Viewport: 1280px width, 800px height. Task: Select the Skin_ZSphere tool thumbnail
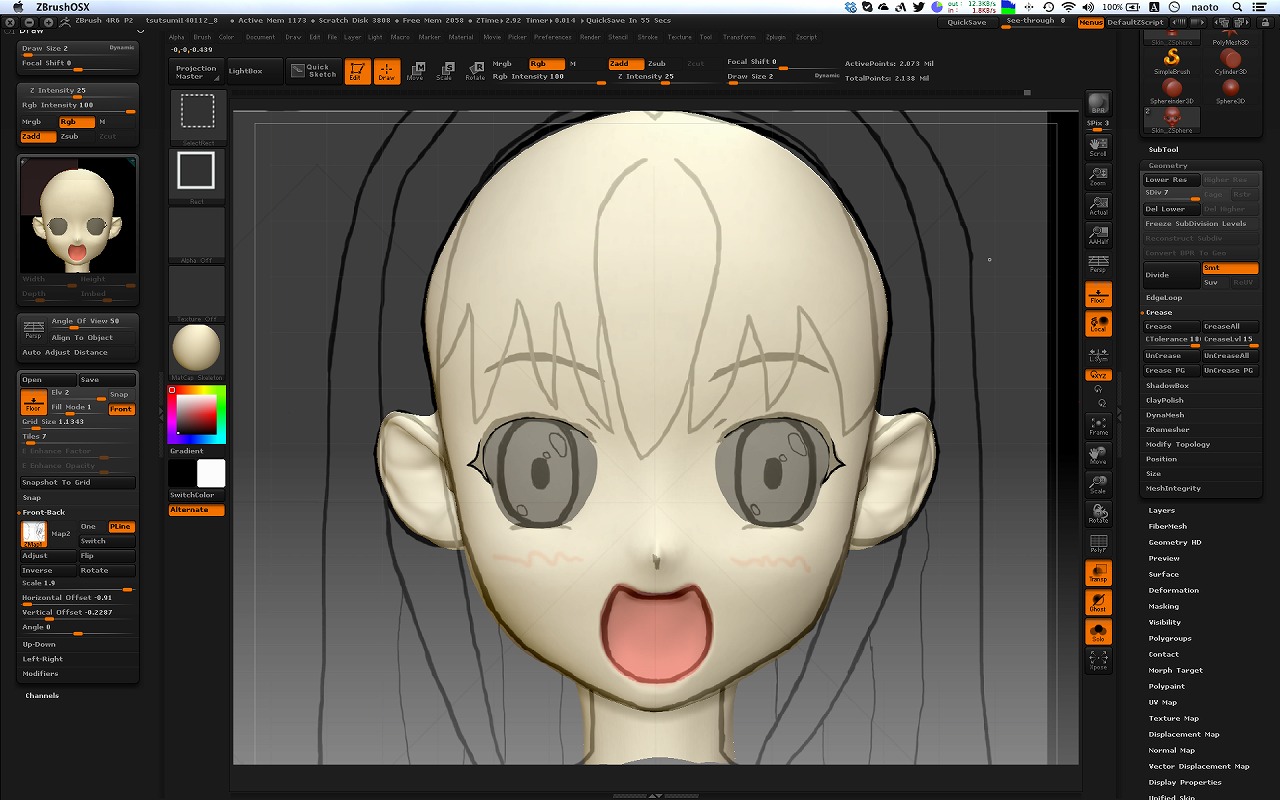pos(1171,121)
